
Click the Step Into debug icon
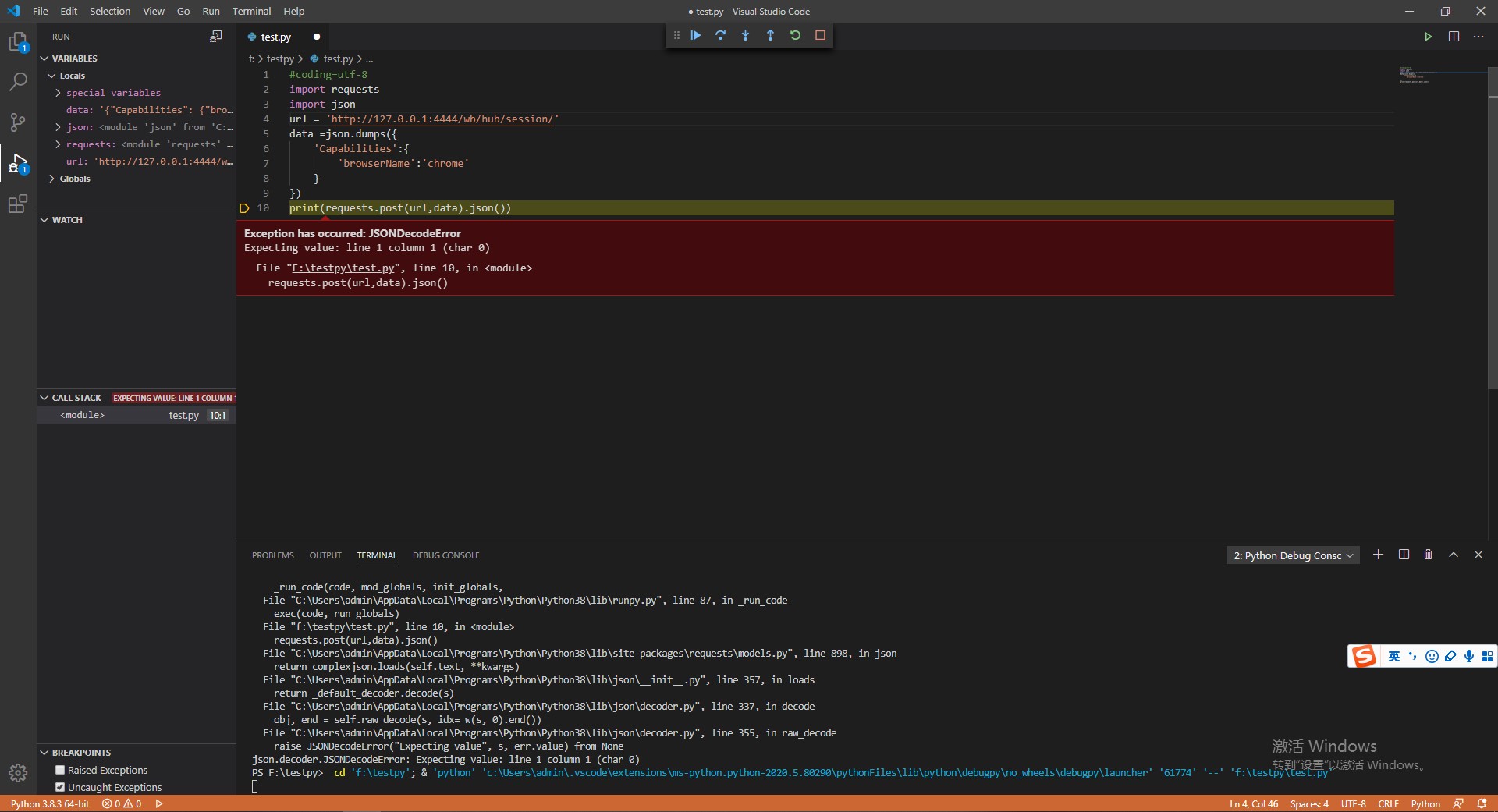[x=745, y=35]
